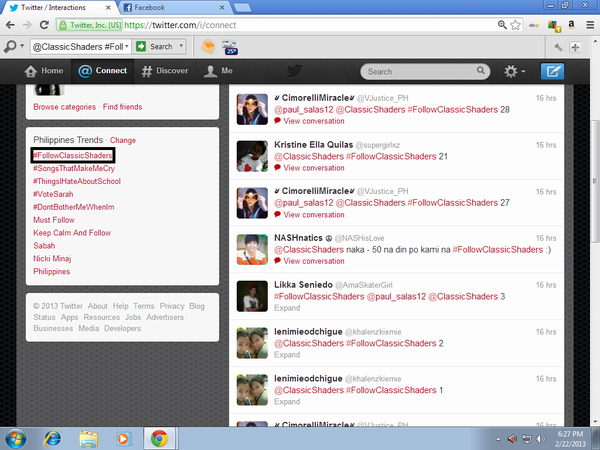Open the weather 25° toolbar icon
The width and height of the screenshot is (600, 450).
point(230,47)
